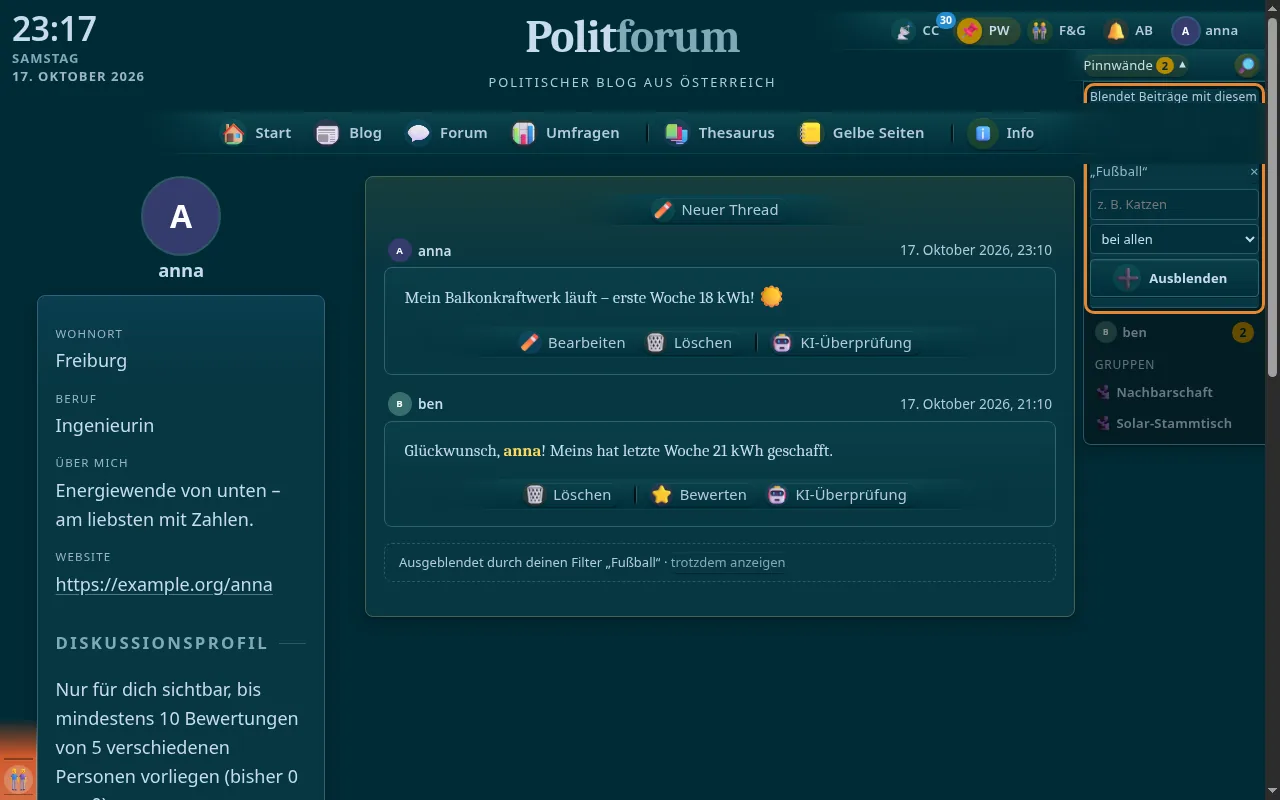
Task: Open the Forum speech bubble icon
Action: (418, 133)
